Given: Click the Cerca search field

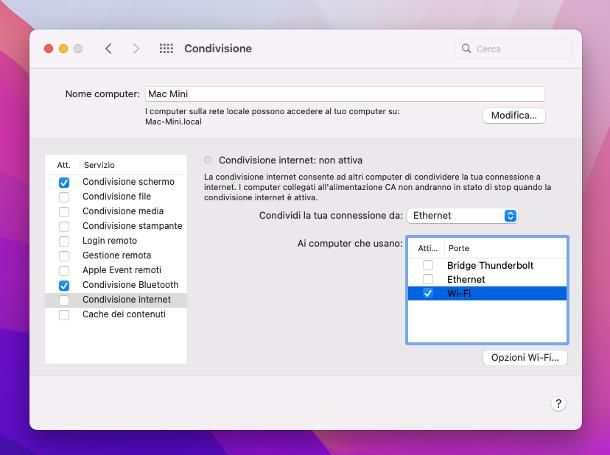Looking at the screenshot, I should pos(513,49).
